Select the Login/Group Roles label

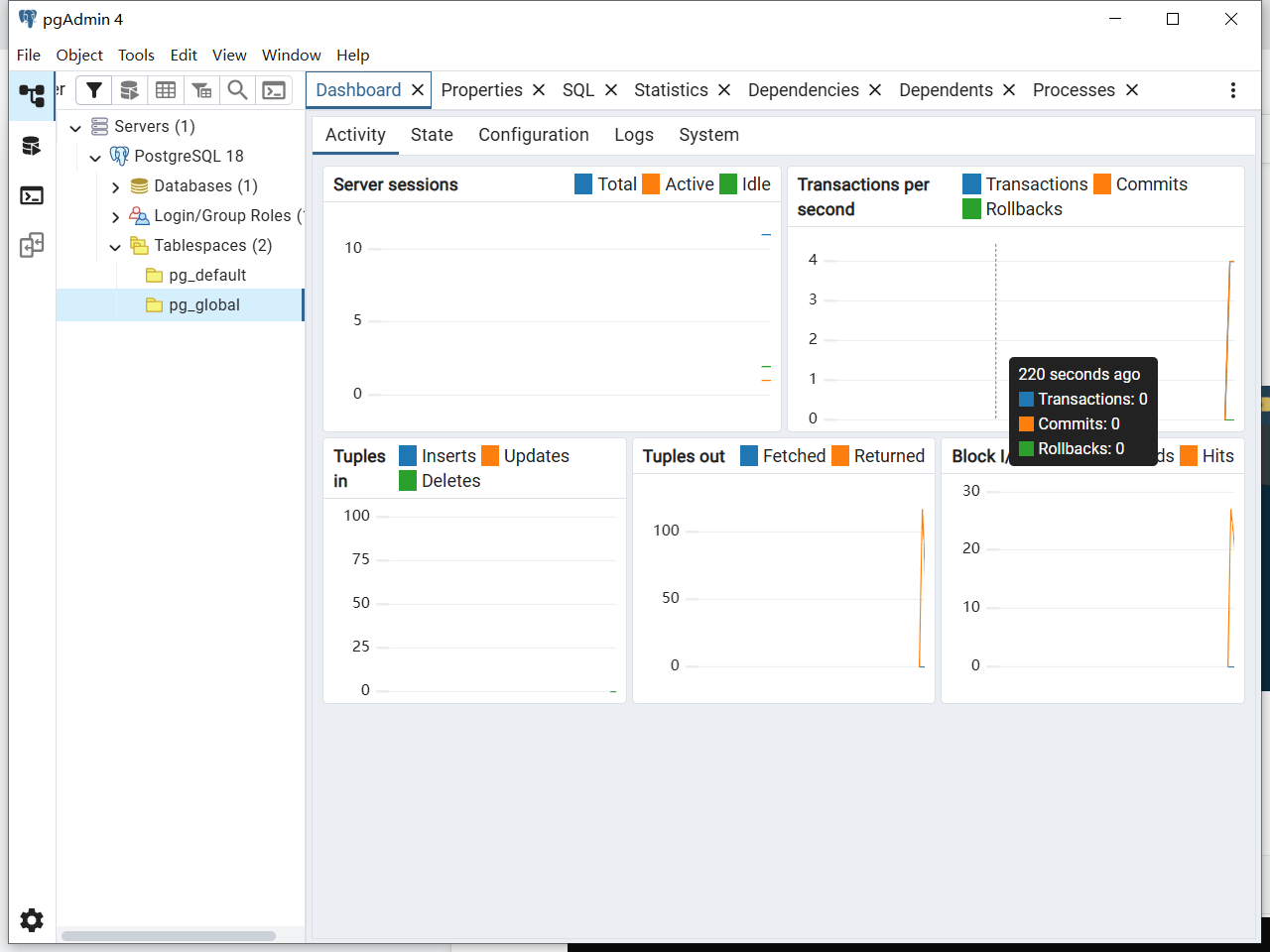228,216
